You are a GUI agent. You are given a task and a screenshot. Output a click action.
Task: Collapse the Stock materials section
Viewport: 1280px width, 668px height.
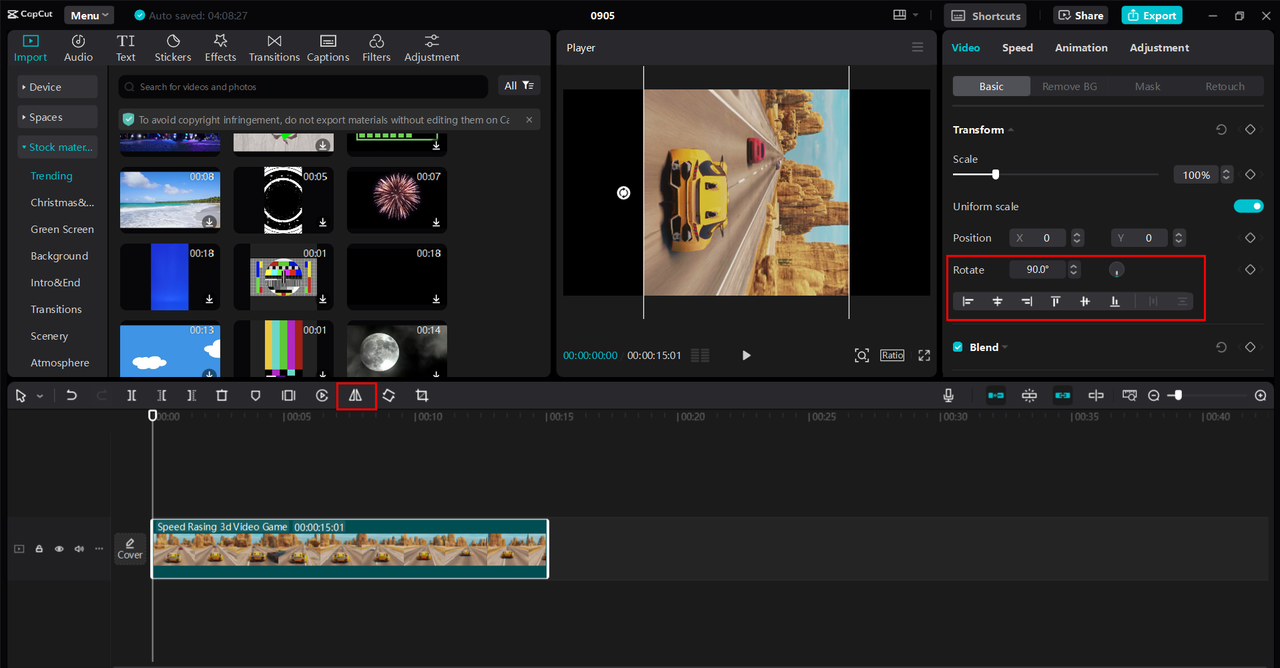point(57,147)
